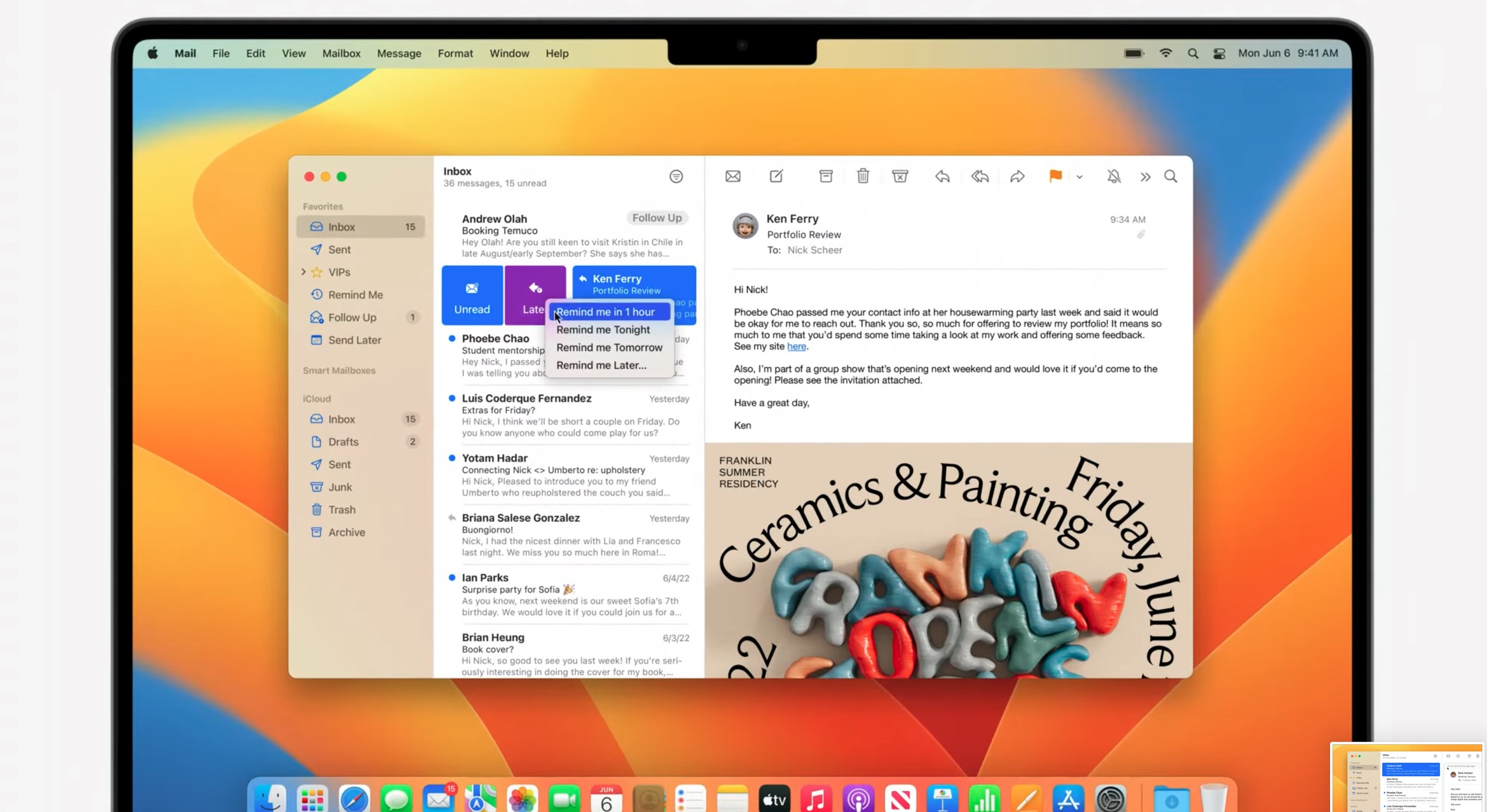
Task: Click the trash Delete toolbar icon
Action: pos(863,176)
